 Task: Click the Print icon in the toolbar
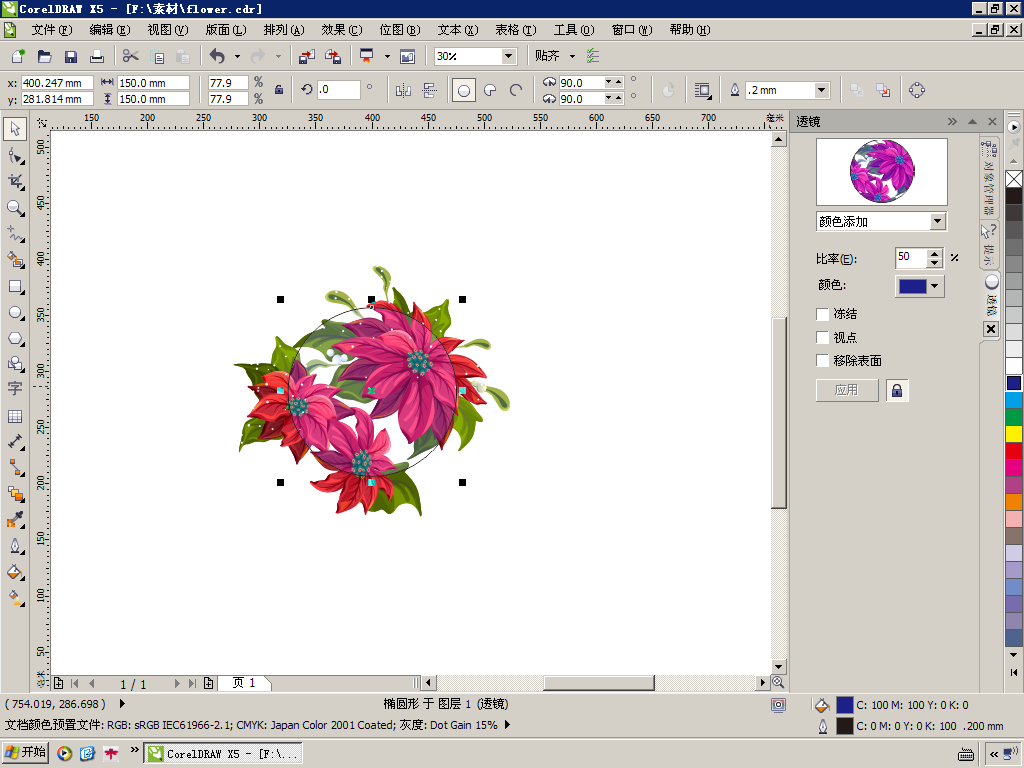(x=97, y=57)
